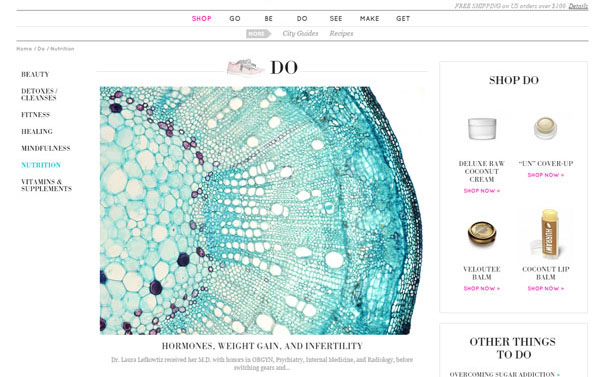
Task: Open the Detoxes / Cleanses category
Action: (39, 95)
